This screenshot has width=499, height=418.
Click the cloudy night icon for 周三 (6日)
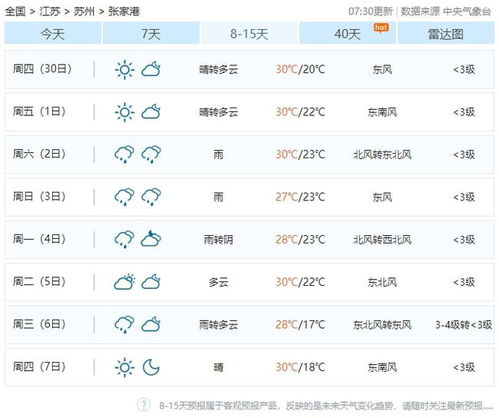pos(151,325)
